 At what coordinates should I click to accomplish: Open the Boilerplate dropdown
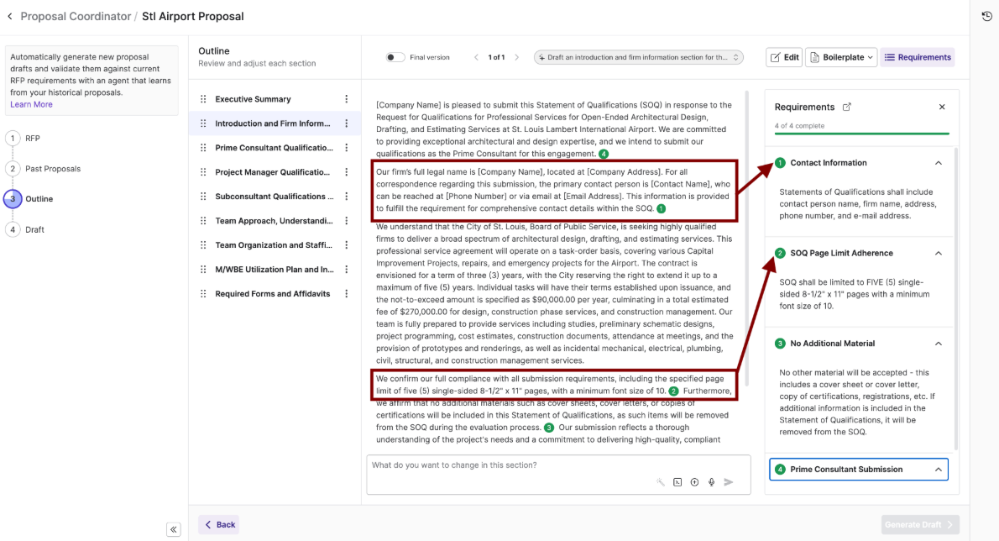tap(841, 57)
